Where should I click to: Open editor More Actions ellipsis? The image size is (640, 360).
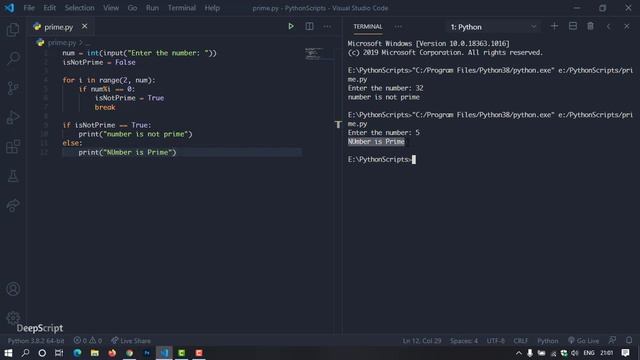(327, 27)
